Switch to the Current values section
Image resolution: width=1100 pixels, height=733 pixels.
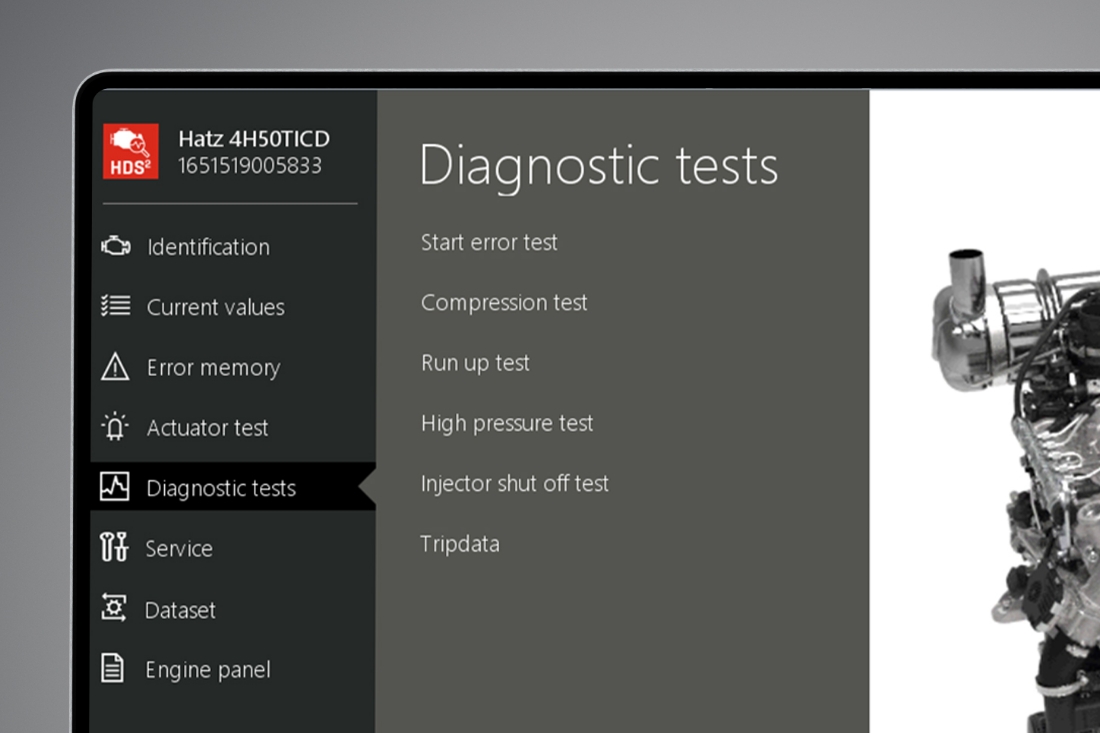216,307
